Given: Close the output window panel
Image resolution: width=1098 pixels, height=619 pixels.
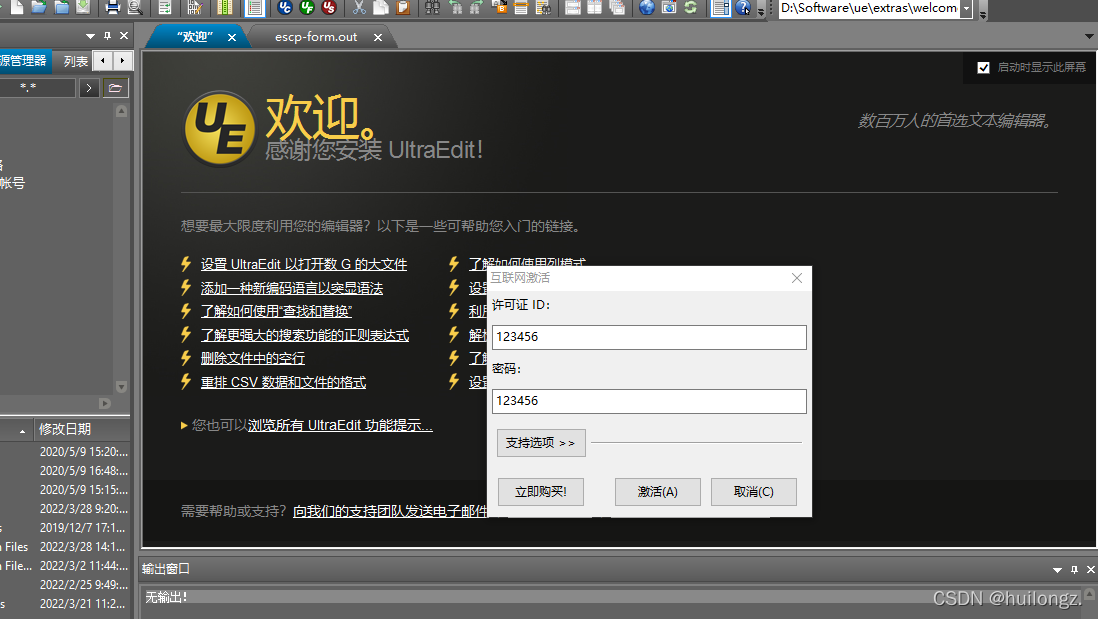Looking at the screenshot, I should [1090, 569].
